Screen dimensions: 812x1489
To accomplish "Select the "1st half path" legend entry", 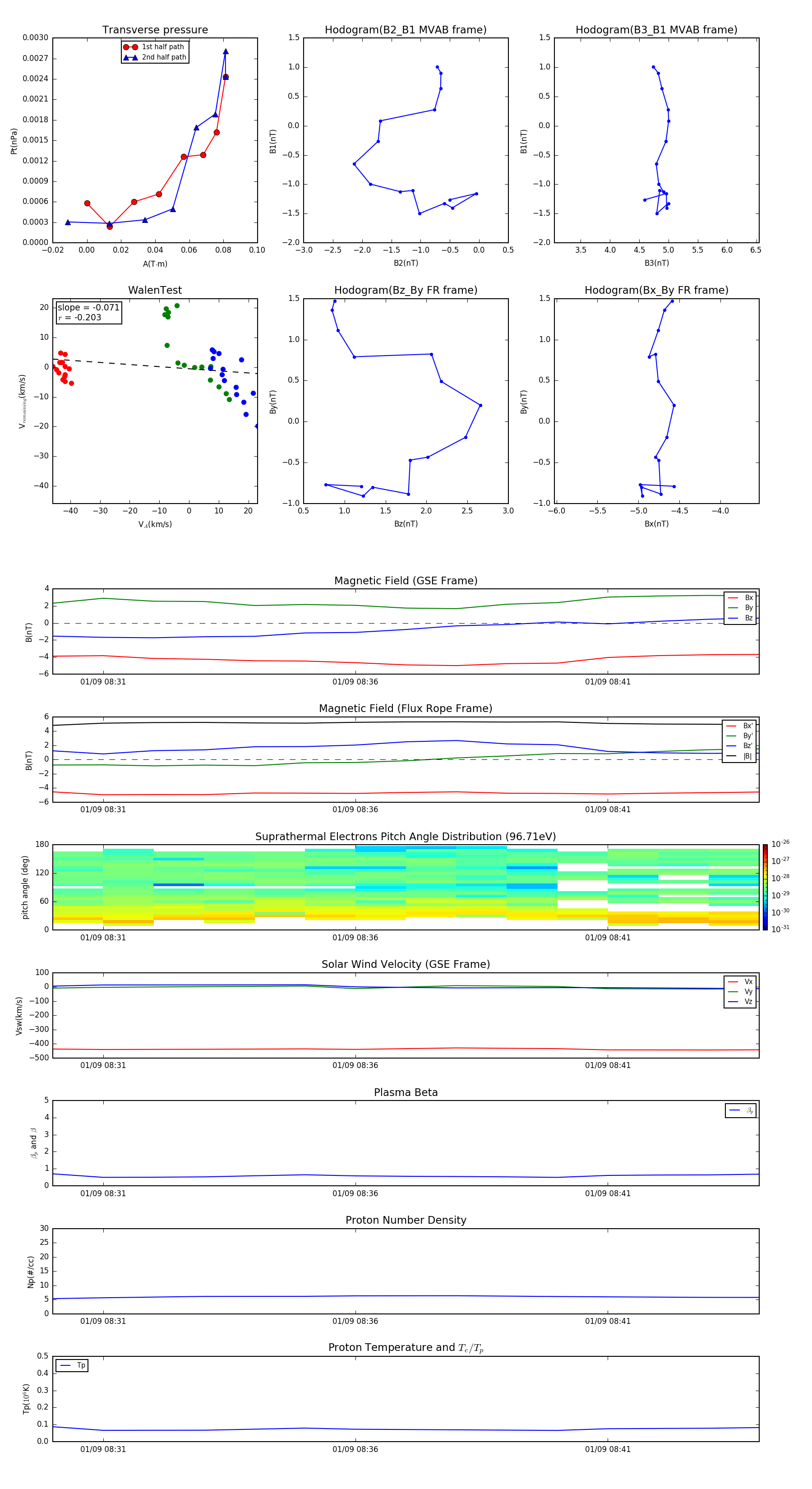I will point(154,47).
